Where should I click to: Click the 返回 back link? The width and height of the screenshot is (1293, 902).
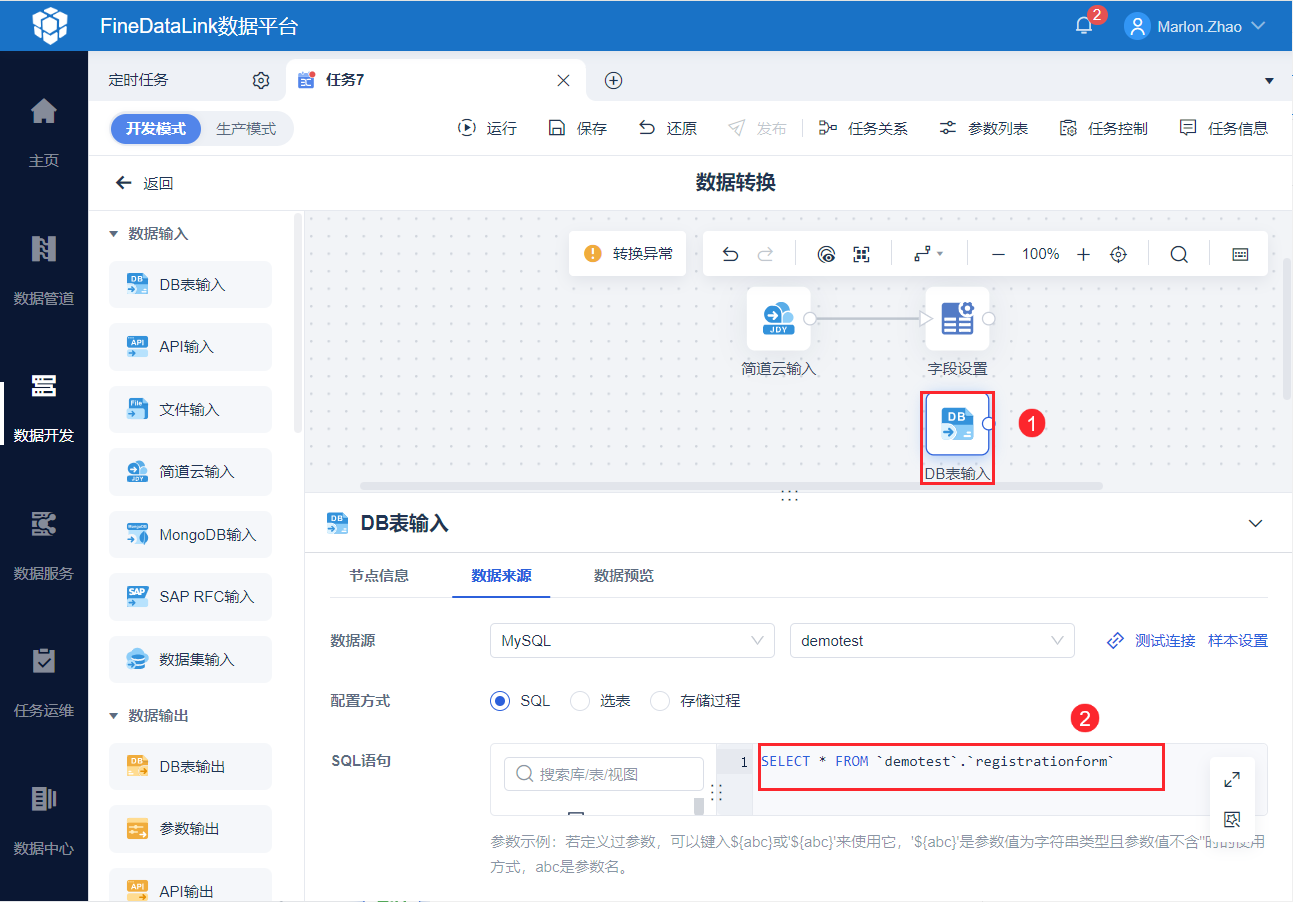click(x=145, y=183)
